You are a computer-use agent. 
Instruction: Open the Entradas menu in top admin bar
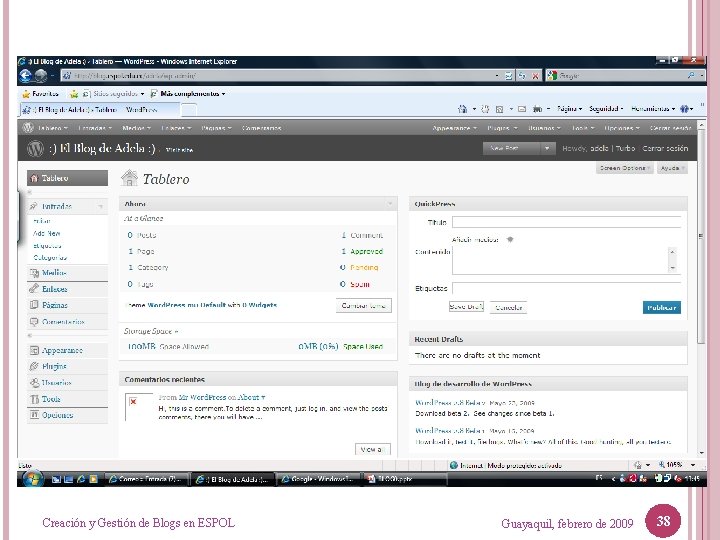95,128
